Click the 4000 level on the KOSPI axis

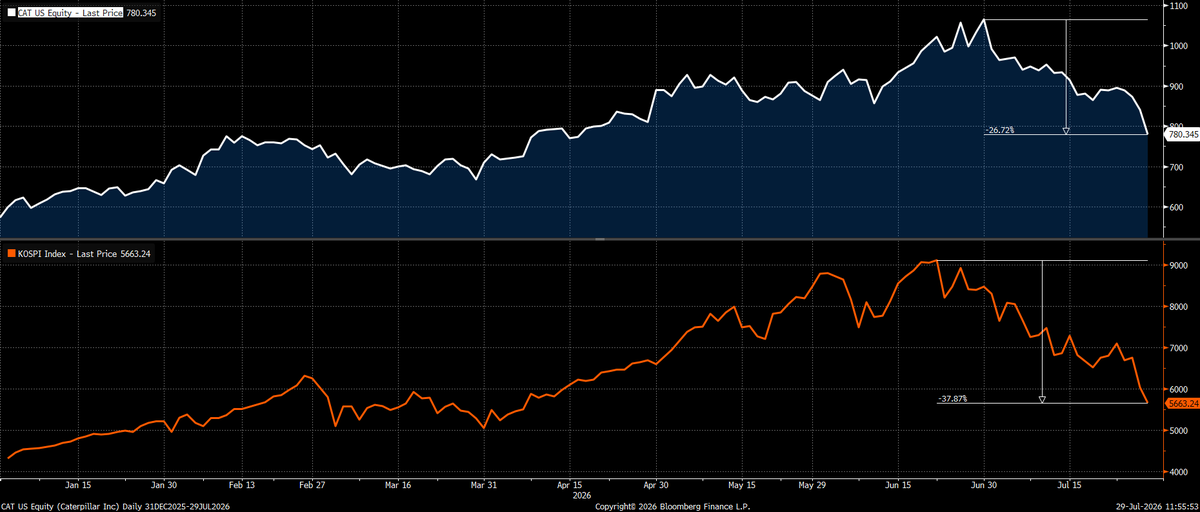point(1180,471)
